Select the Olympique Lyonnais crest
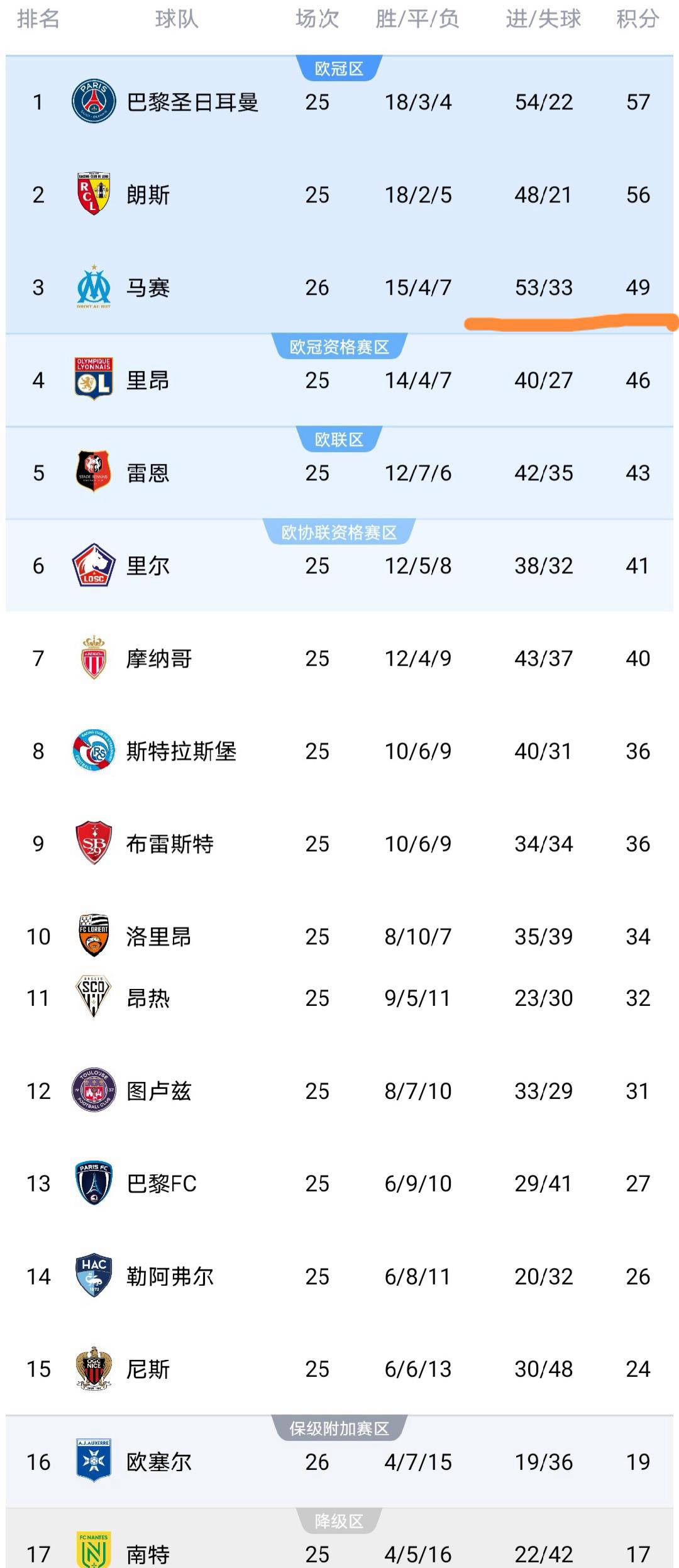This screenshot has width=679, height=1568. click(x=94, y=380)
